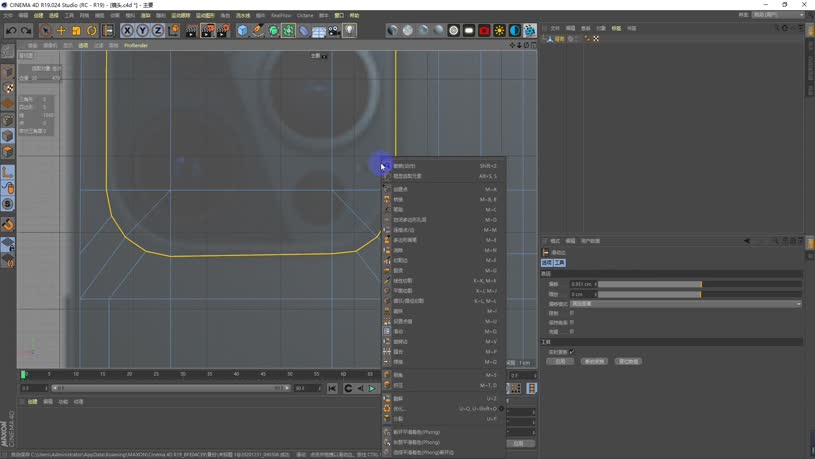Click the Redo arrow in the toolbar
This screenshot has height=459, width=815.
point(26,31)
